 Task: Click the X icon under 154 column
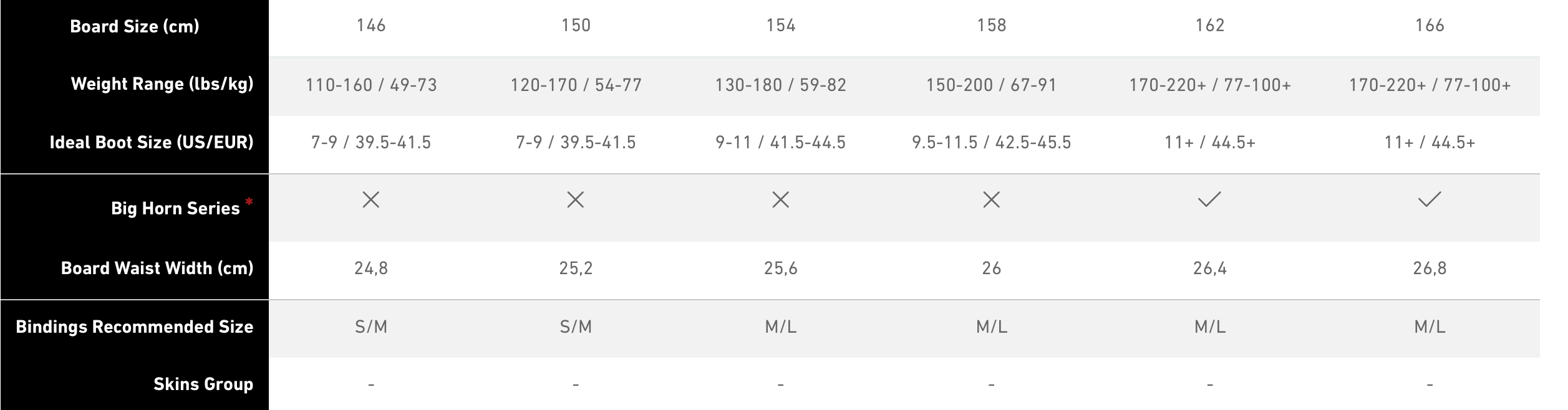[x=780, y=200]
